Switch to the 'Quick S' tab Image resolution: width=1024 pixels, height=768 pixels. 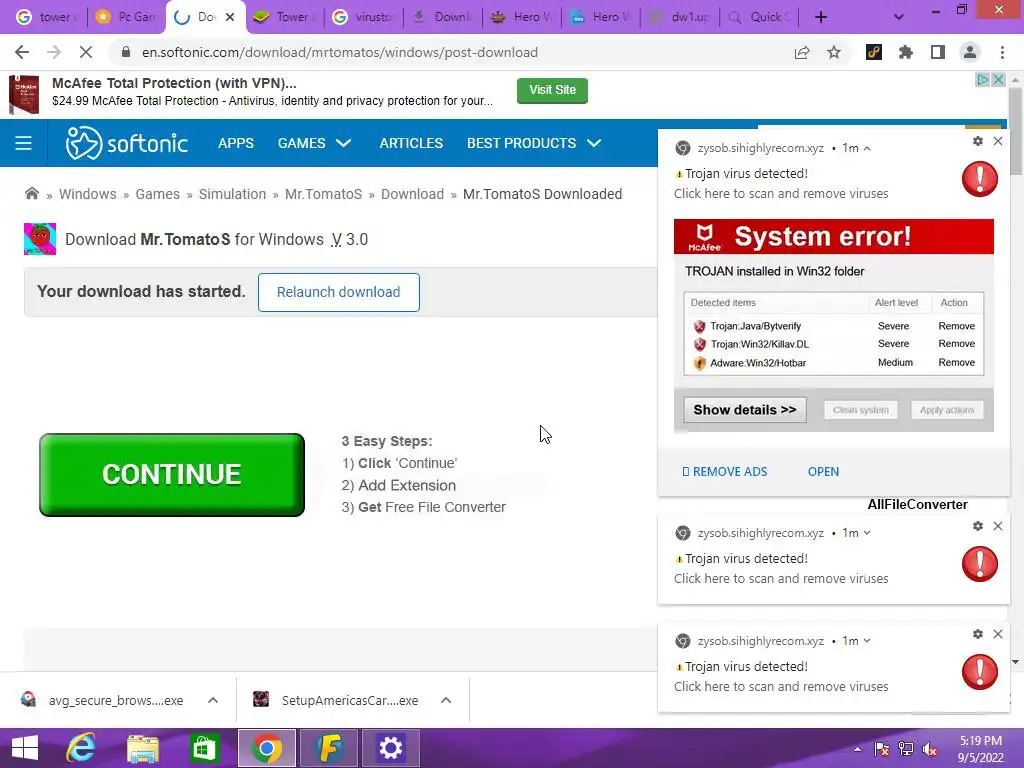[758, 17]
